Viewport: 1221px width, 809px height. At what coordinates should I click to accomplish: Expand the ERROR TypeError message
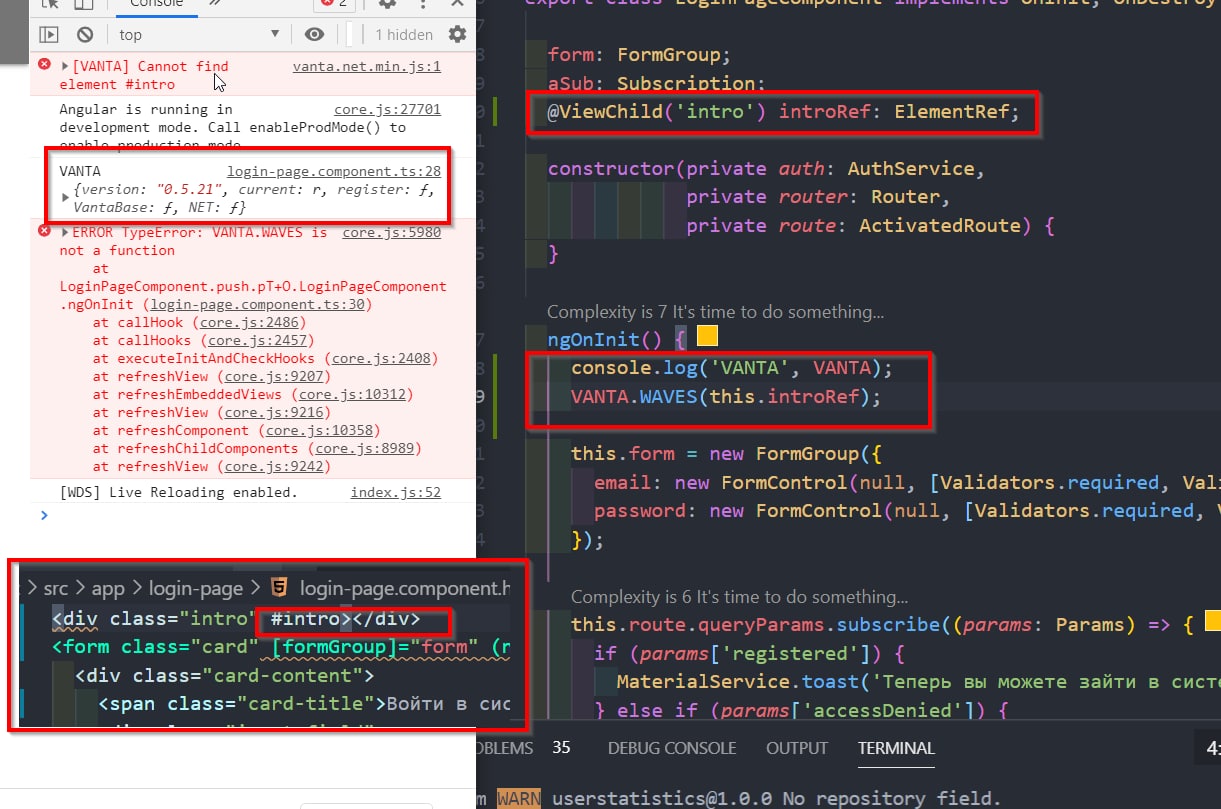(x=65, y=232)
